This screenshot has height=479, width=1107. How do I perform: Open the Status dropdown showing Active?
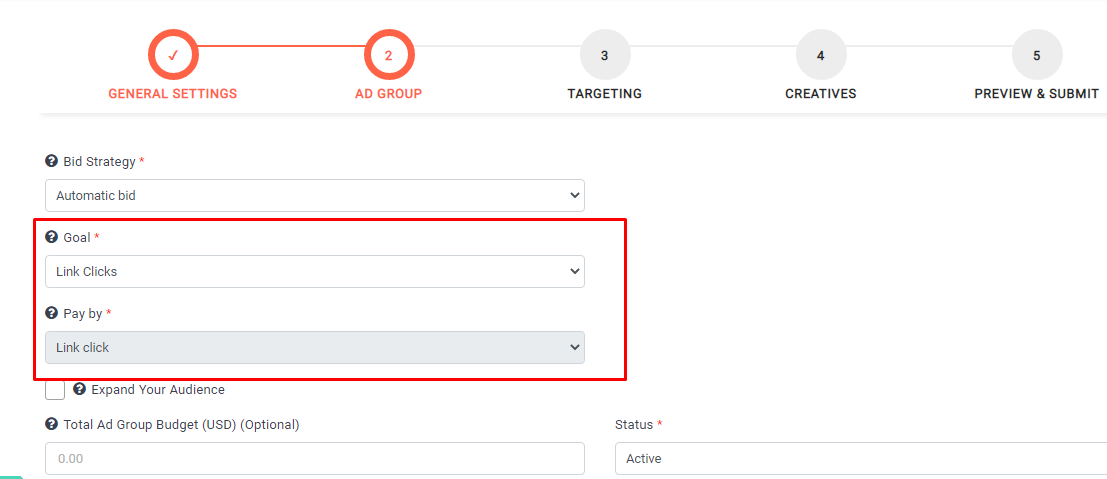tap(860, 458)
